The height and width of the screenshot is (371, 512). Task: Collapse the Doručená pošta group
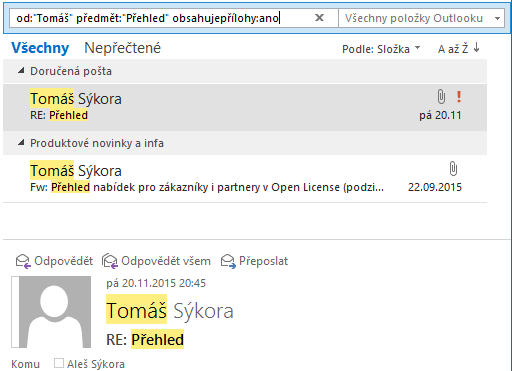pyautogui.click(x=21, y=71)
